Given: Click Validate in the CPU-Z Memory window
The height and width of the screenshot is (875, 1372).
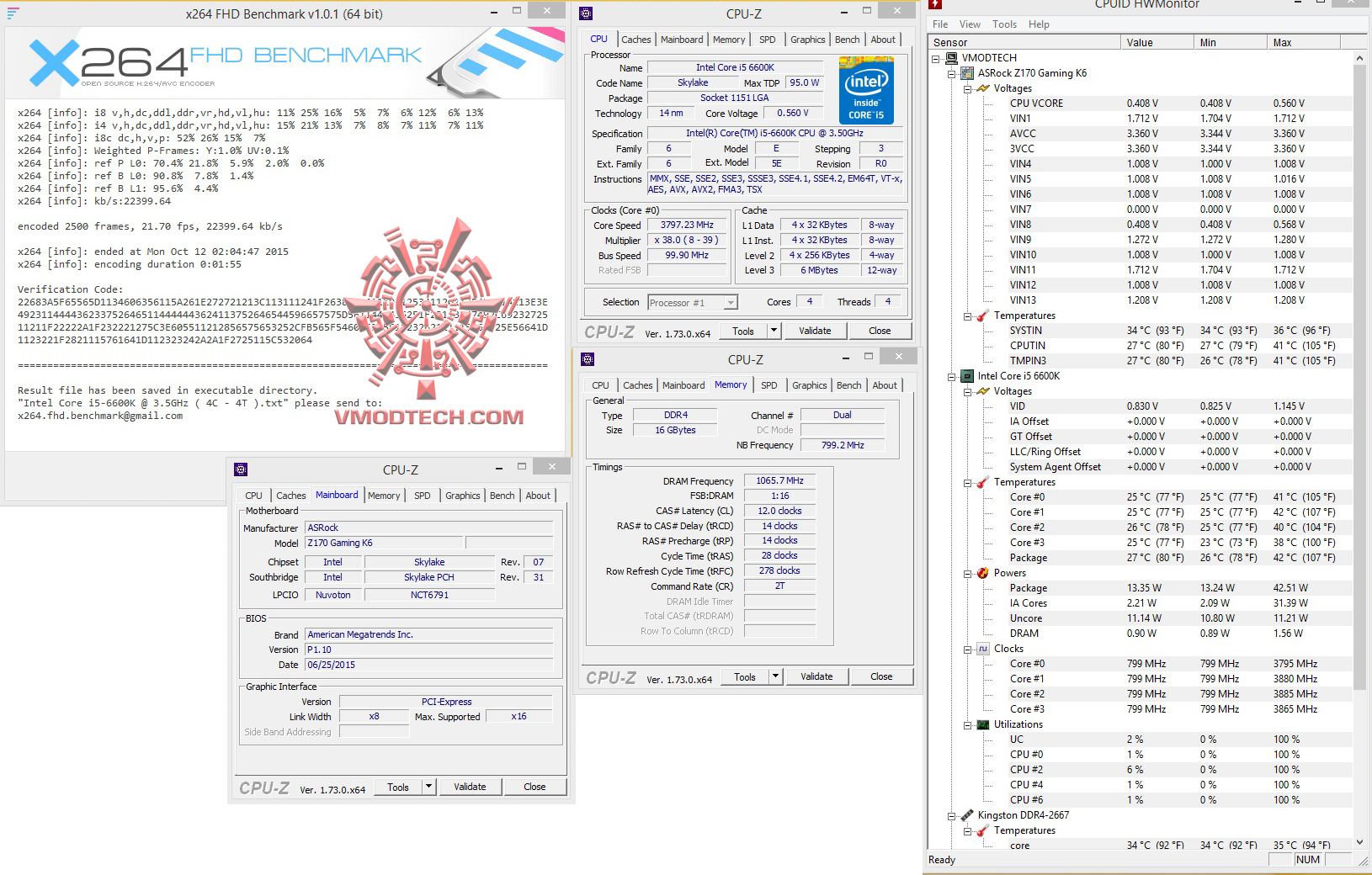Looking at the screenshot, I should click(x=816, y=676).
